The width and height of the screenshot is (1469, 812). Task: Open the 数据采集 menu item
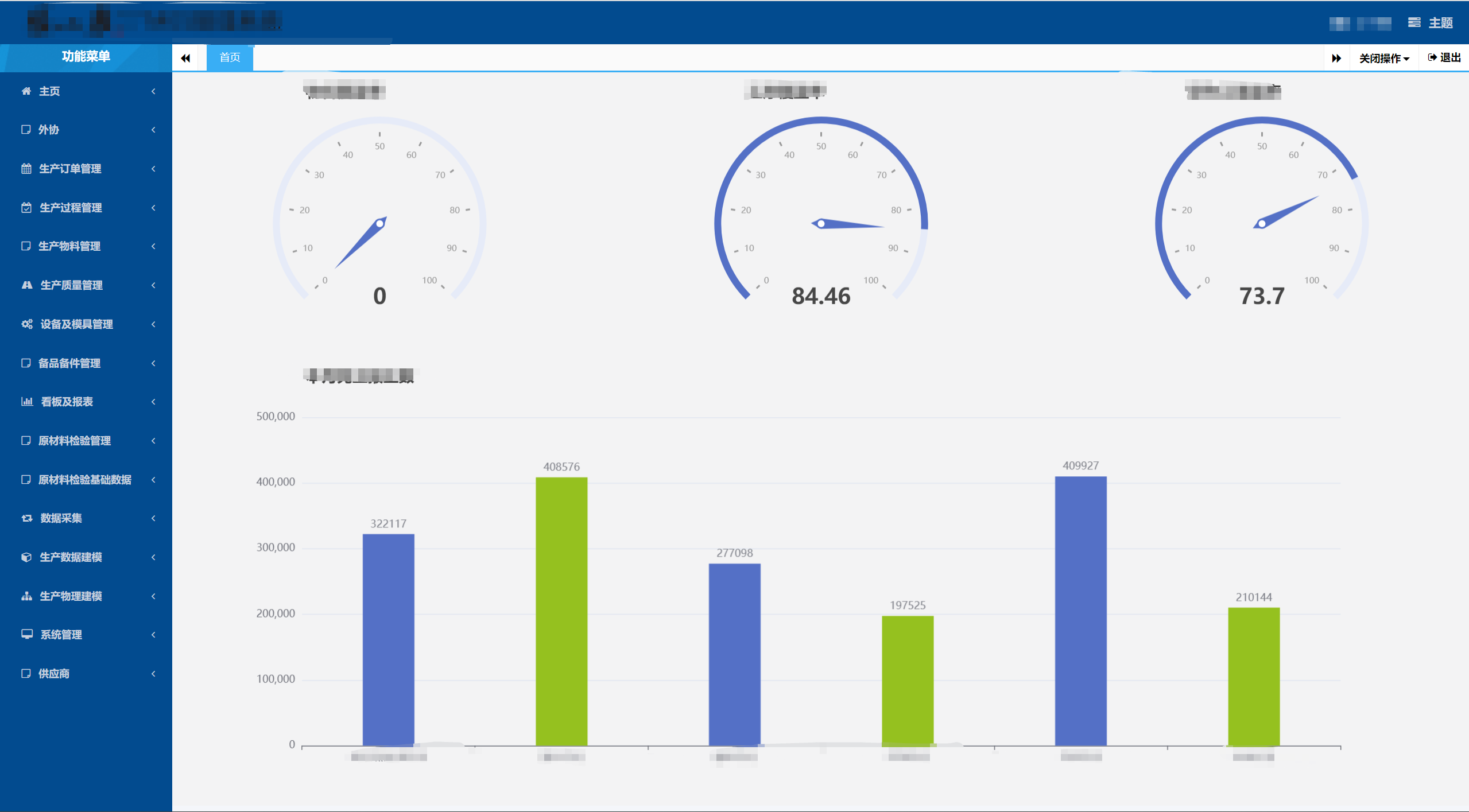86,518
